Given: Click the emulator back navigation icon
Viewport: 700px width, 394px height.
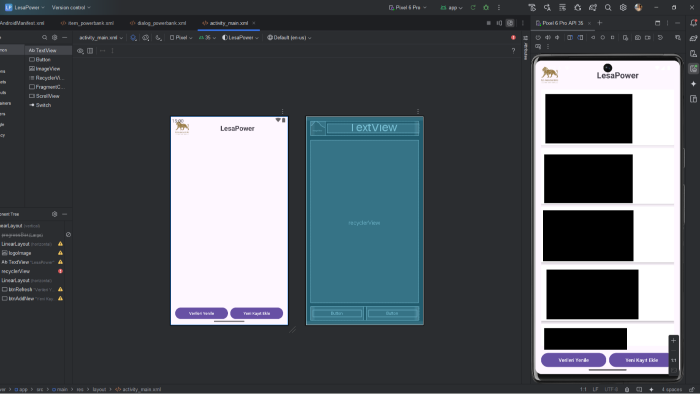Looking at the screenshot, I should tap(593, 38).
